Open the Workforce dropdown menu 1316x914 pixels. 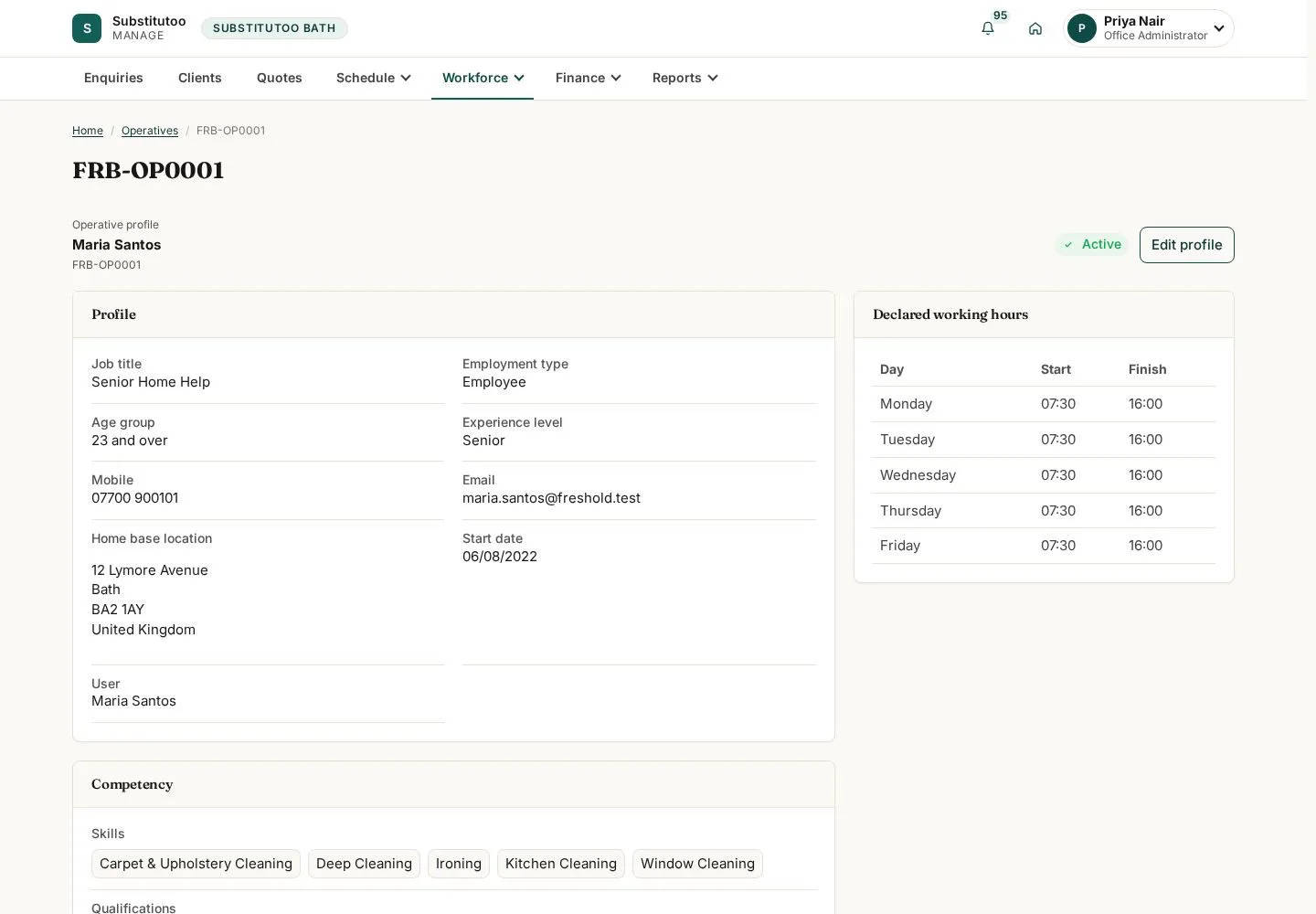click(483, 78)
